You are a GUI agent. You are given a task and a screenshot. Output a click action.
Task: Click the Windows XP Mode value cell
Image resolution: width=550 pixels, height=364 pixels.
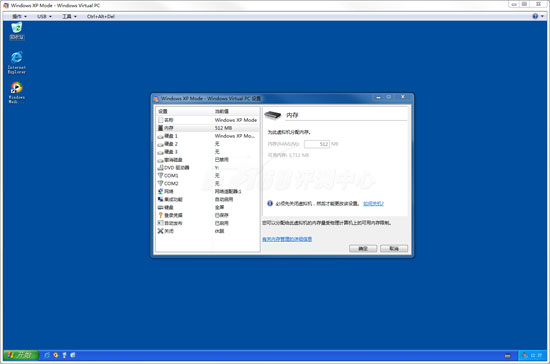(236, 120)
